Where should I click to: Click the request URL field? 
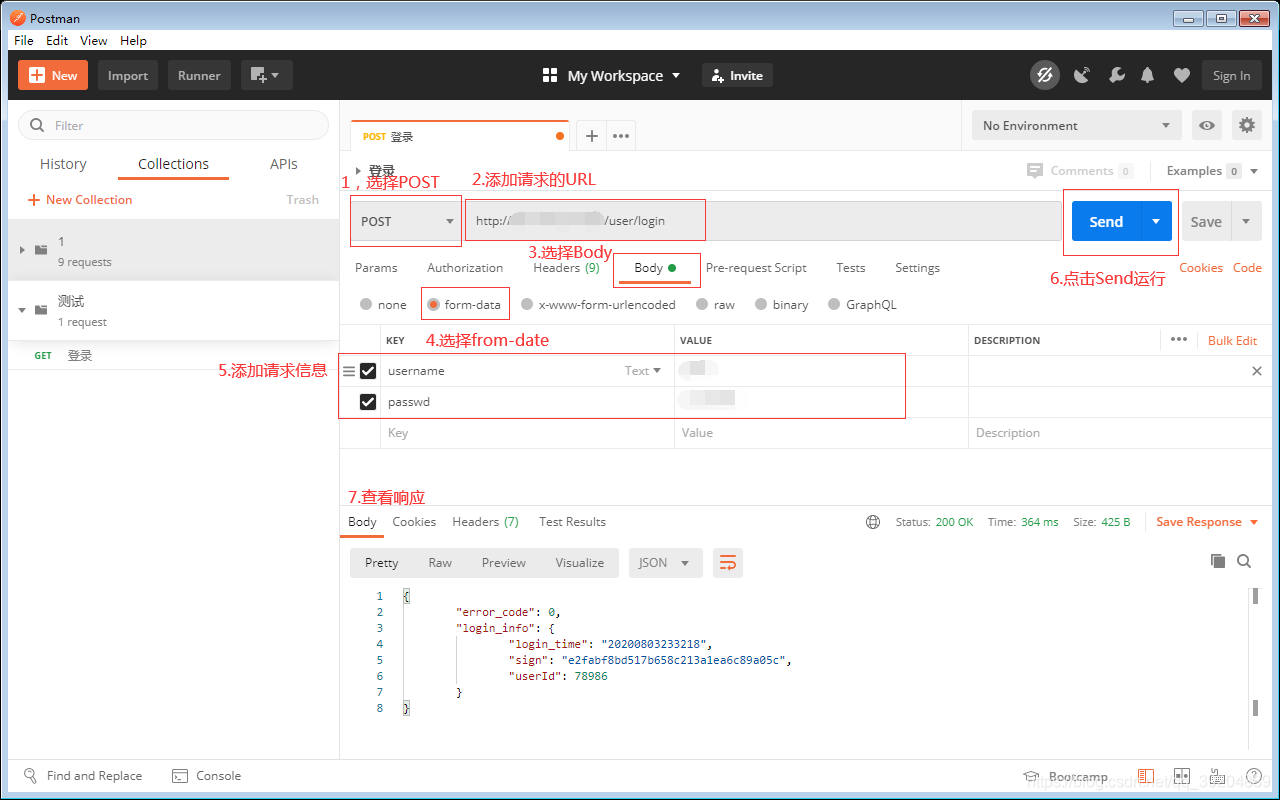coord(764,221)
